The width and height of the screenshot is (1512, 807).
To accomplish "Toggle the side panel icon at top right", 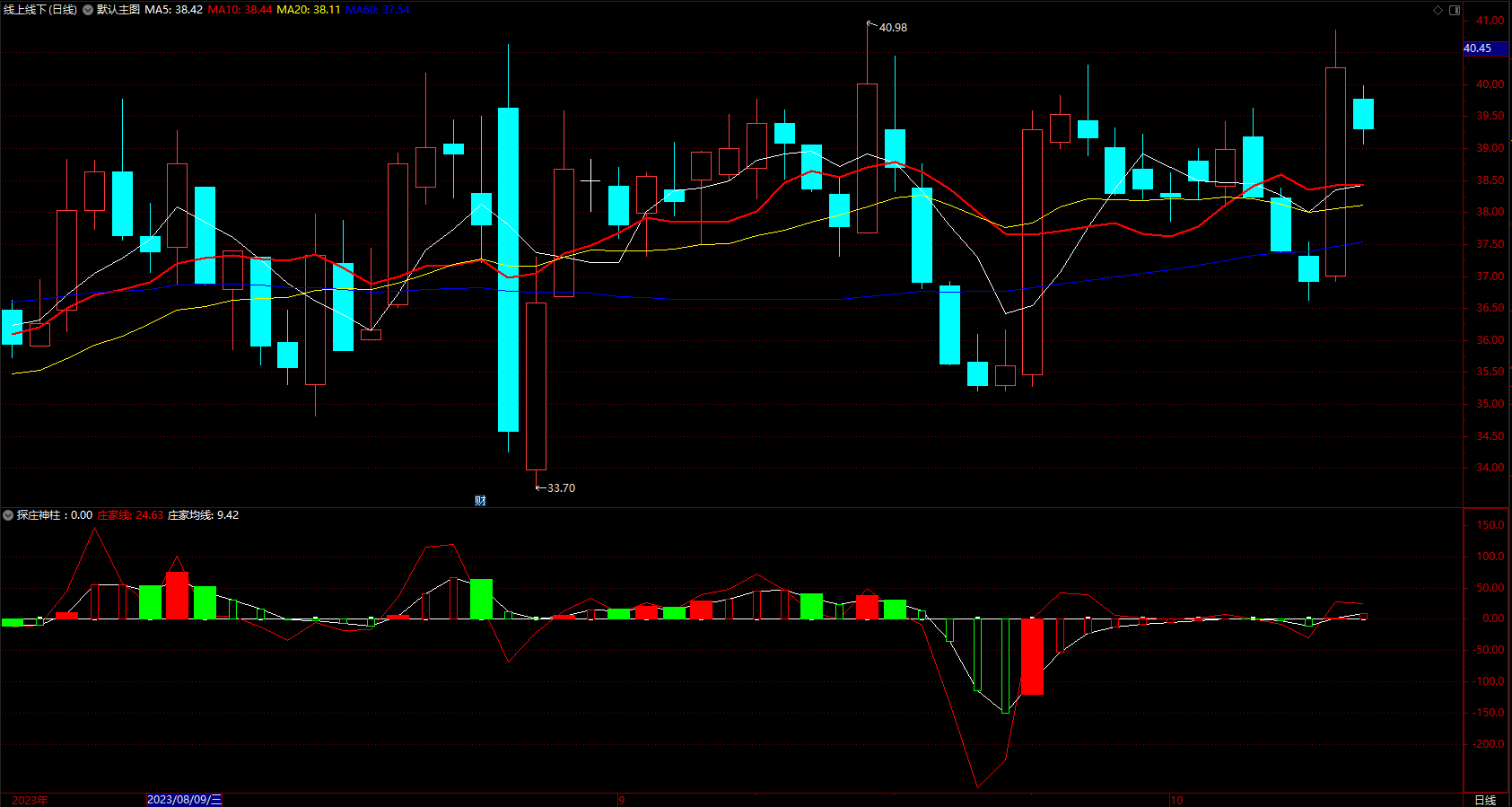I will [1455, 10].
